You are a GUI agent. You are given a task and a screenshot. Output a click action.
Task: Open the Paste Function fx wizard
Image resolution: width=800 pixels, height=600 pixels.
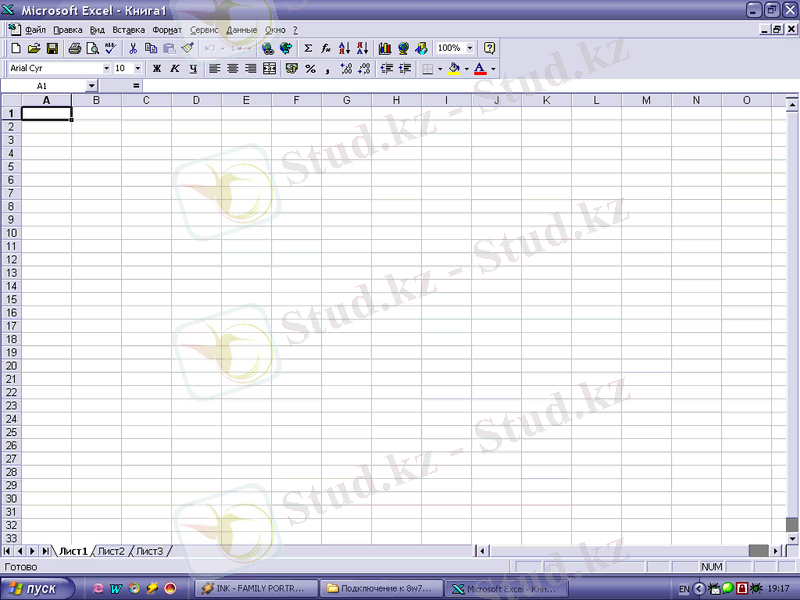(326, 48)
